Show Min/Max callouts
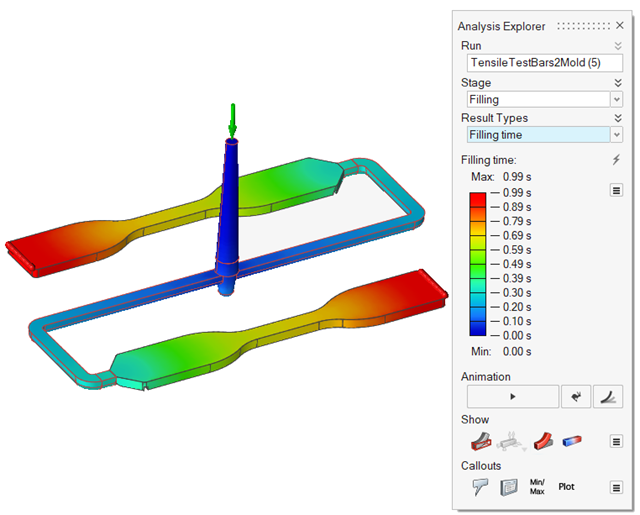Image resolution: width=640 pixels, height=515 pixels. tap(538, 487)
